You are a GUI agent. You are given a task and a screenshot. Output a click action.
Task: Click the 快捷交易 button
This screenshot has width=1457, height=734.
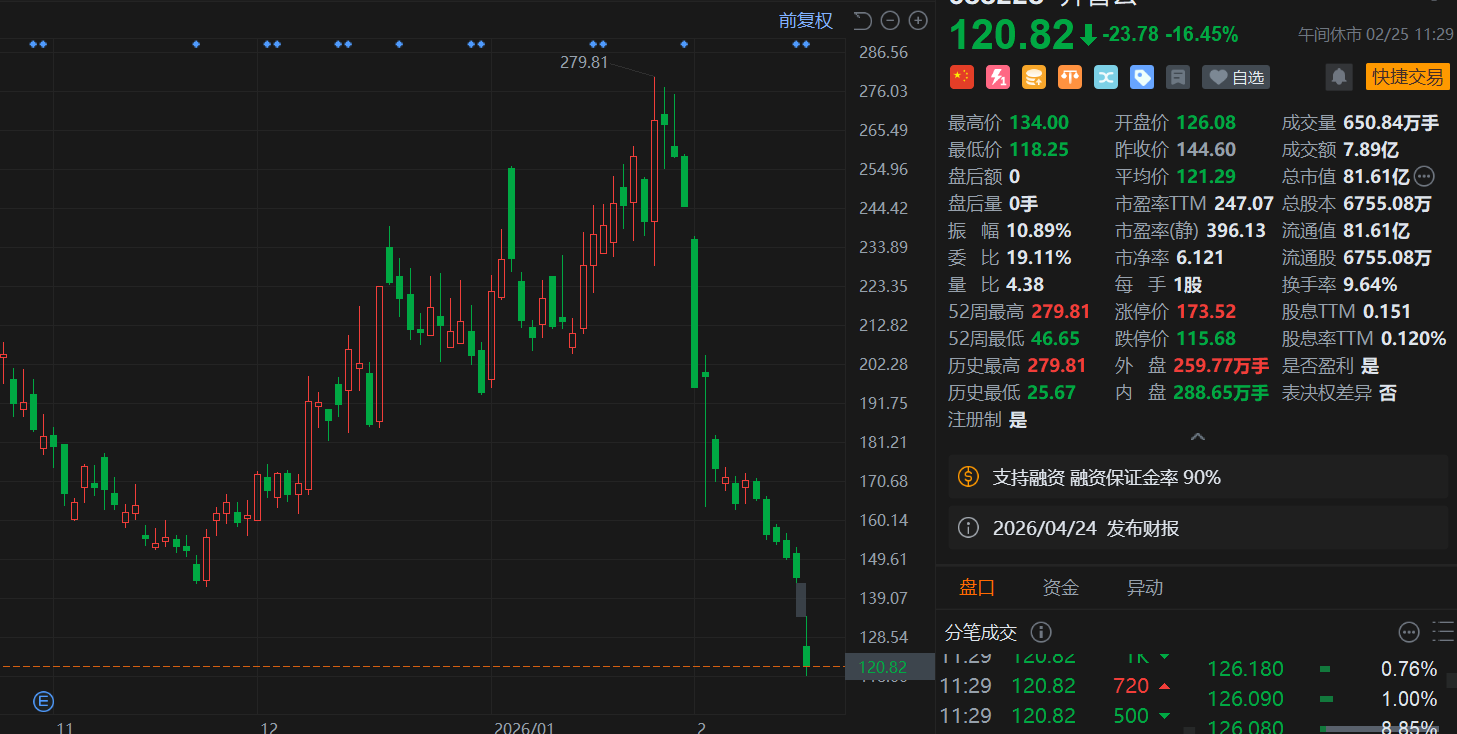click(x=1407, y=77)
